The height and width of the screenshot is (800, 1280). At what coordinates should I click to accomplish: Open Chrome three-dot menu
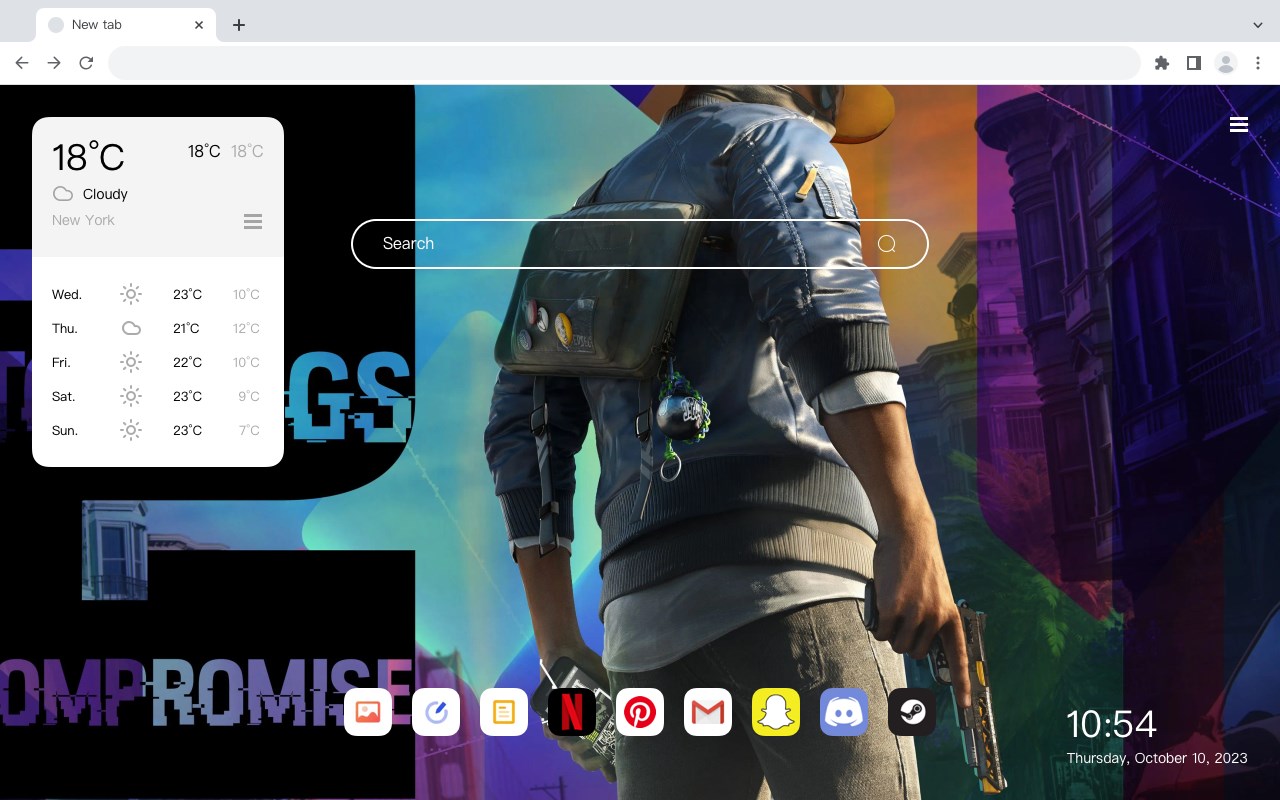(1258, 63)
